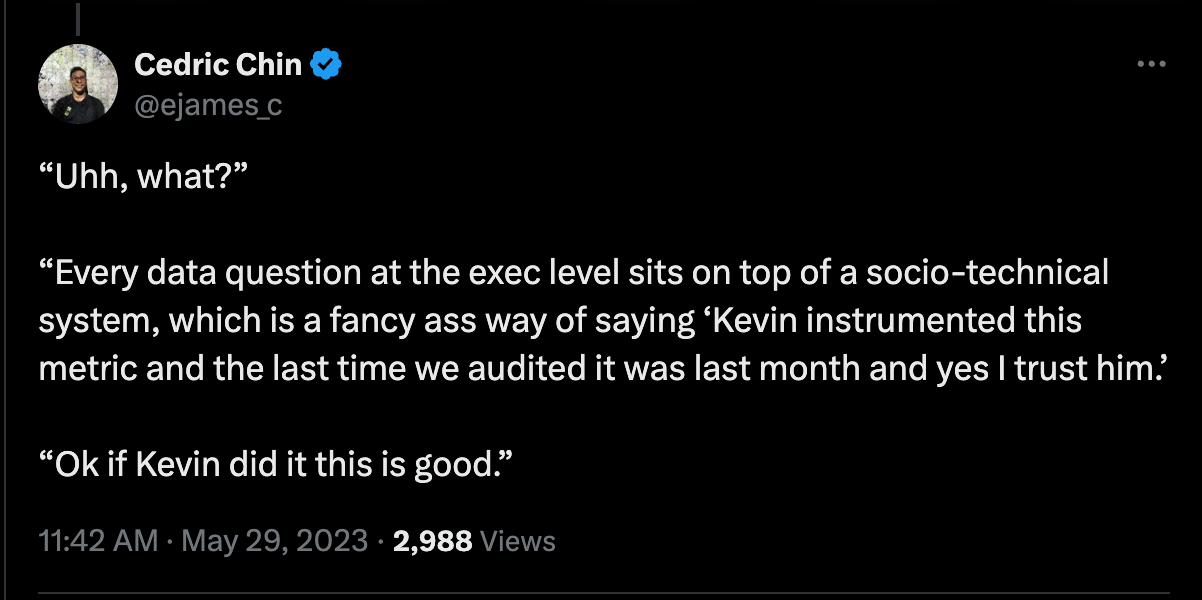The width and height of the screenshot is (1202, 600).
Task: Click the thread connector line above the avatar
Action: click(78, 18)
